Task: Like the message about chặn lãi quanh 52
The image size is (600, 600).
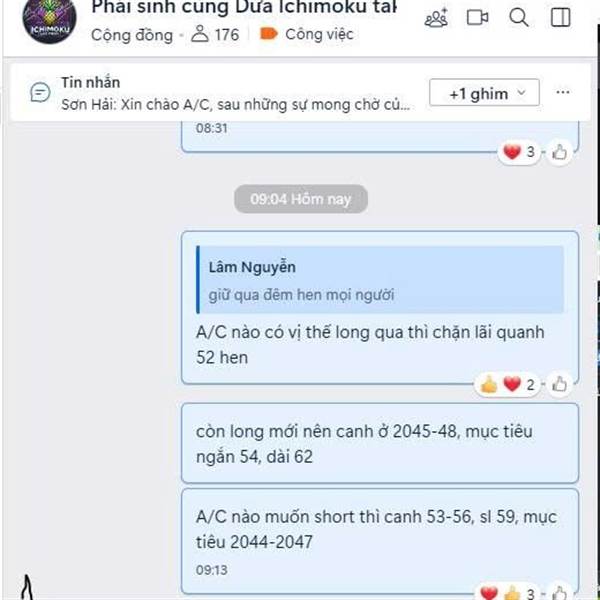Action: pos(559,385)
